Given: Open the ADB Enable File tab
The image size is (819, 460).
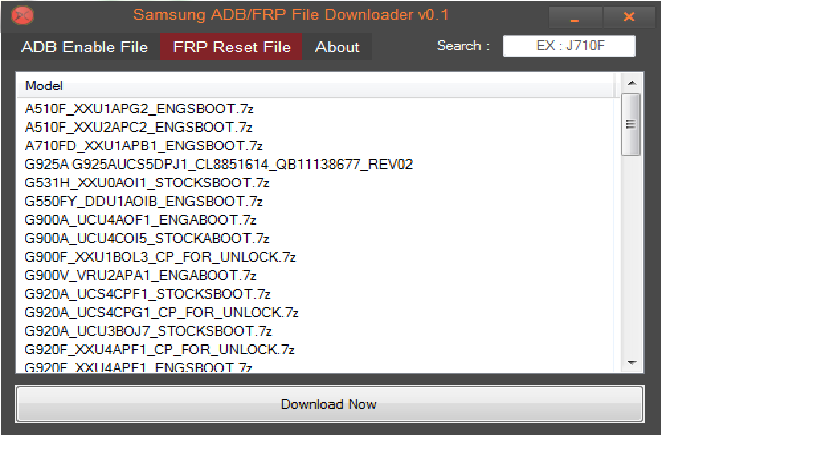Looking at the screenshot, I should [x=84, y=47].
